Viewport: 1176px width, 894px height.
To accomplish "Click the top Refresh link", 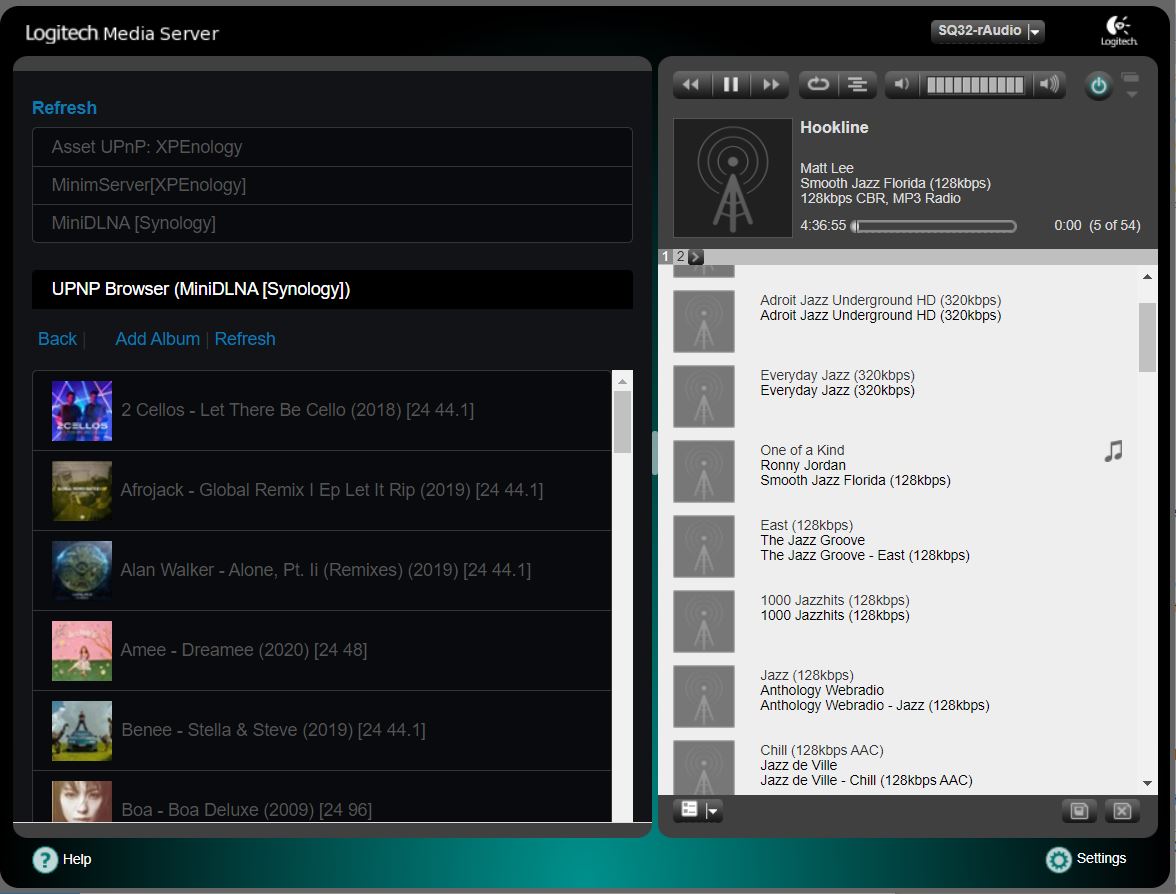I will [64, 108].
